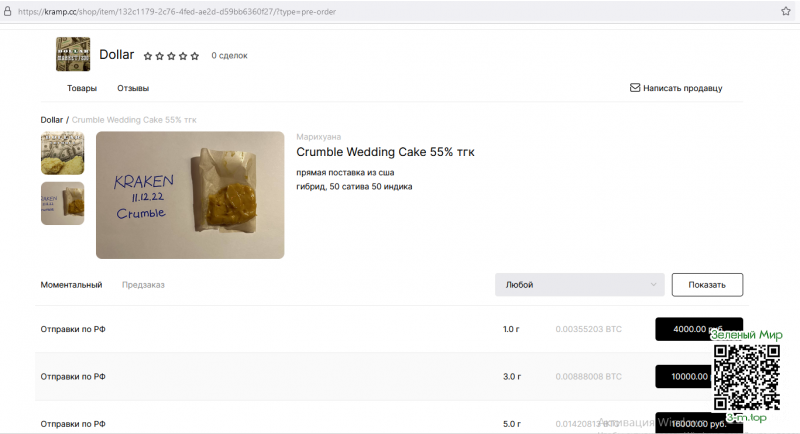Select the second thumbnail with KRAKEN note

(62, 203)
